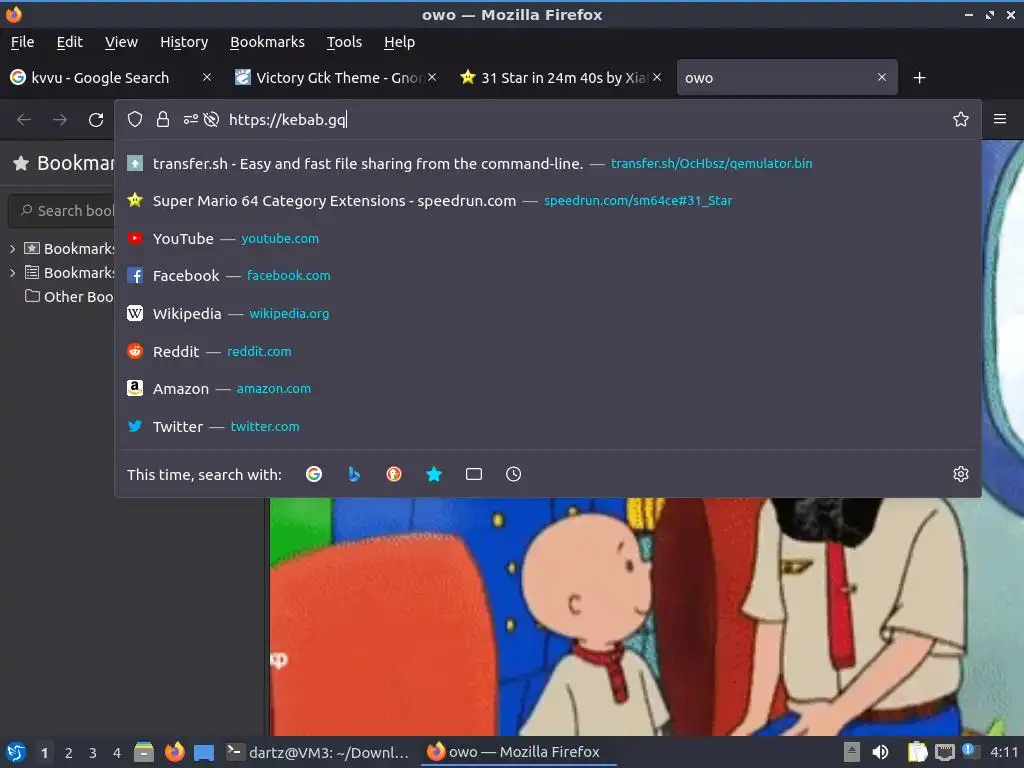1024x768 pixels.
Task: Click the autoplay blocked icon in address bar
Action: point(211,120)
